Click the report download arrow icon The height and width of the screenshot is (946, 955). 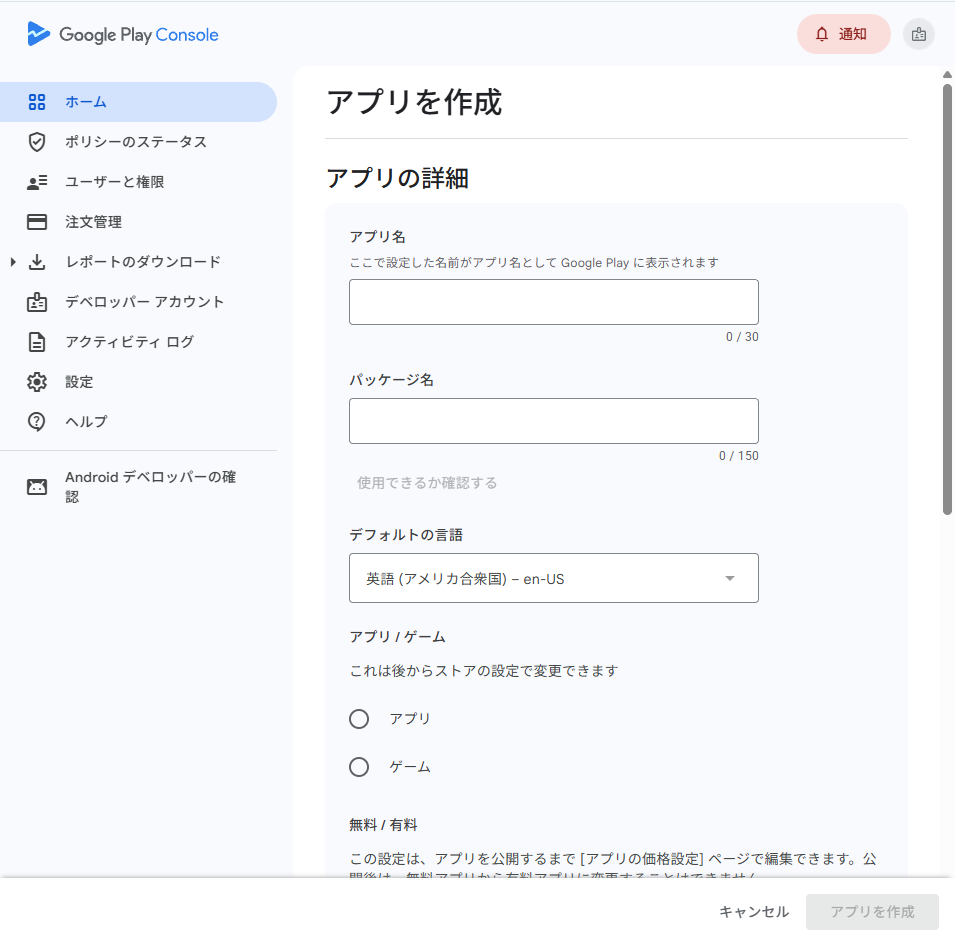tap(37, 262)
